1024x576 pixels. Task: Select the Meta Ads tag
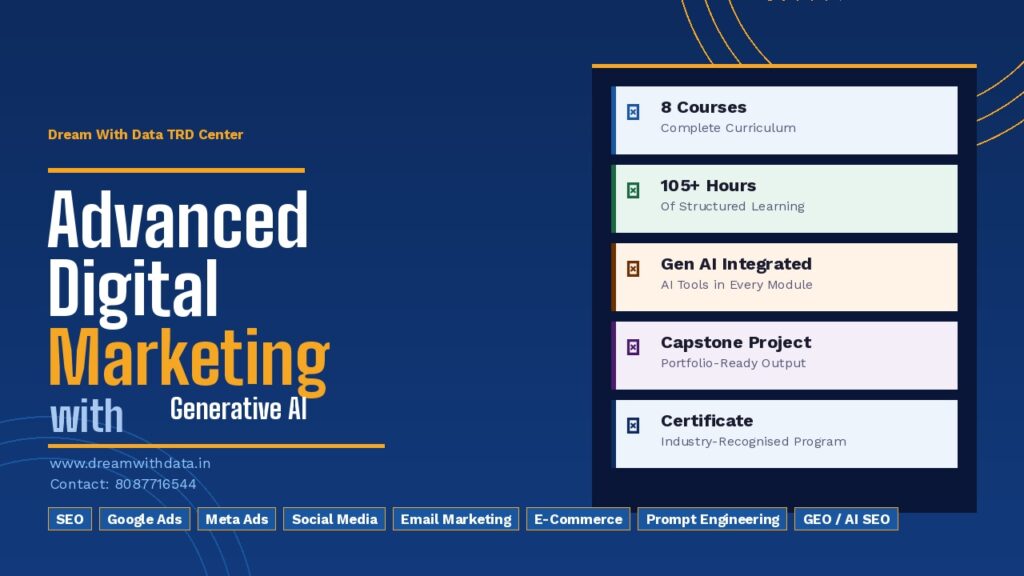point(236,519)
